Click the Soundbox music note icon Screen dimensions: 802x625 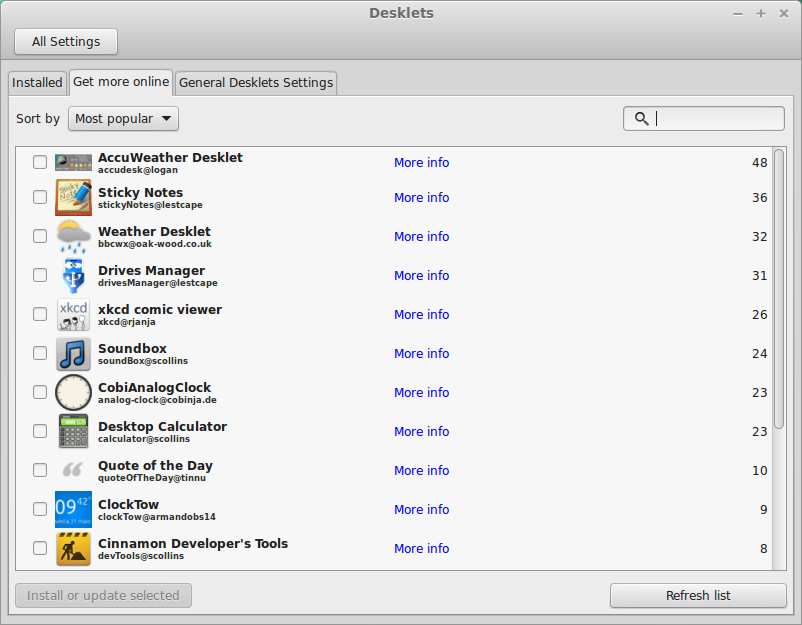tap(73, 353)
